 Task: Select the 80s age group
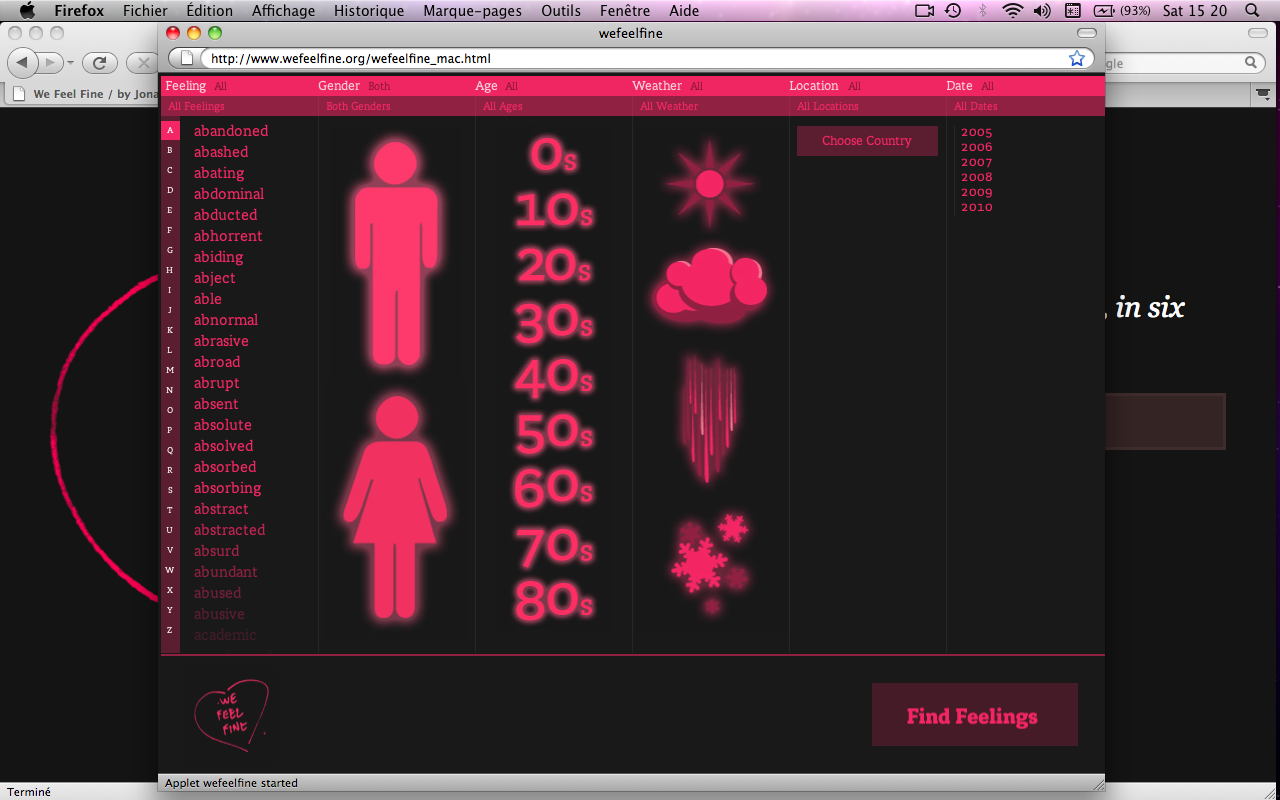pyautogui.click(x=554, y=600)
